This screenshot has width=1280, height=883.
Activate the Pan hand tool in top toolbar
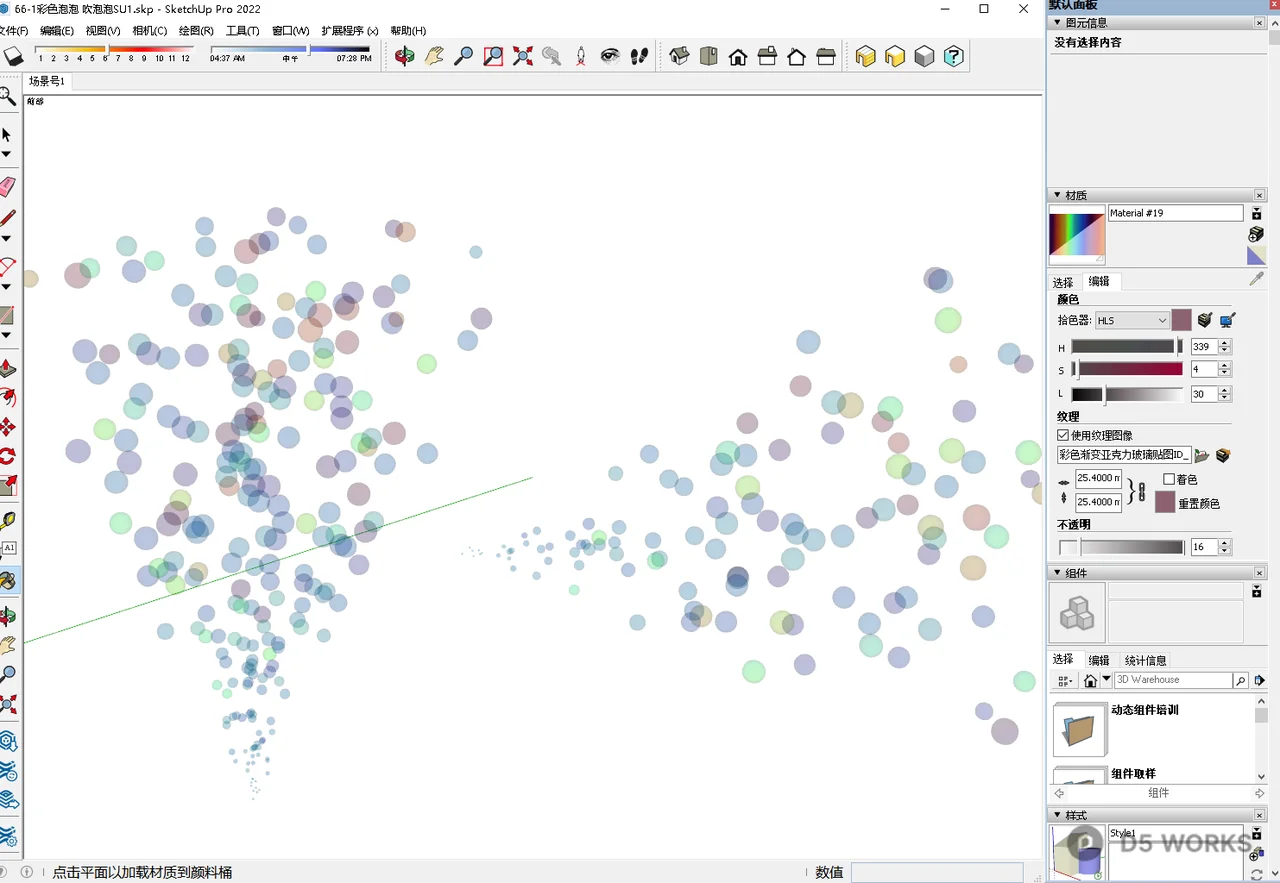coord(434,56)
